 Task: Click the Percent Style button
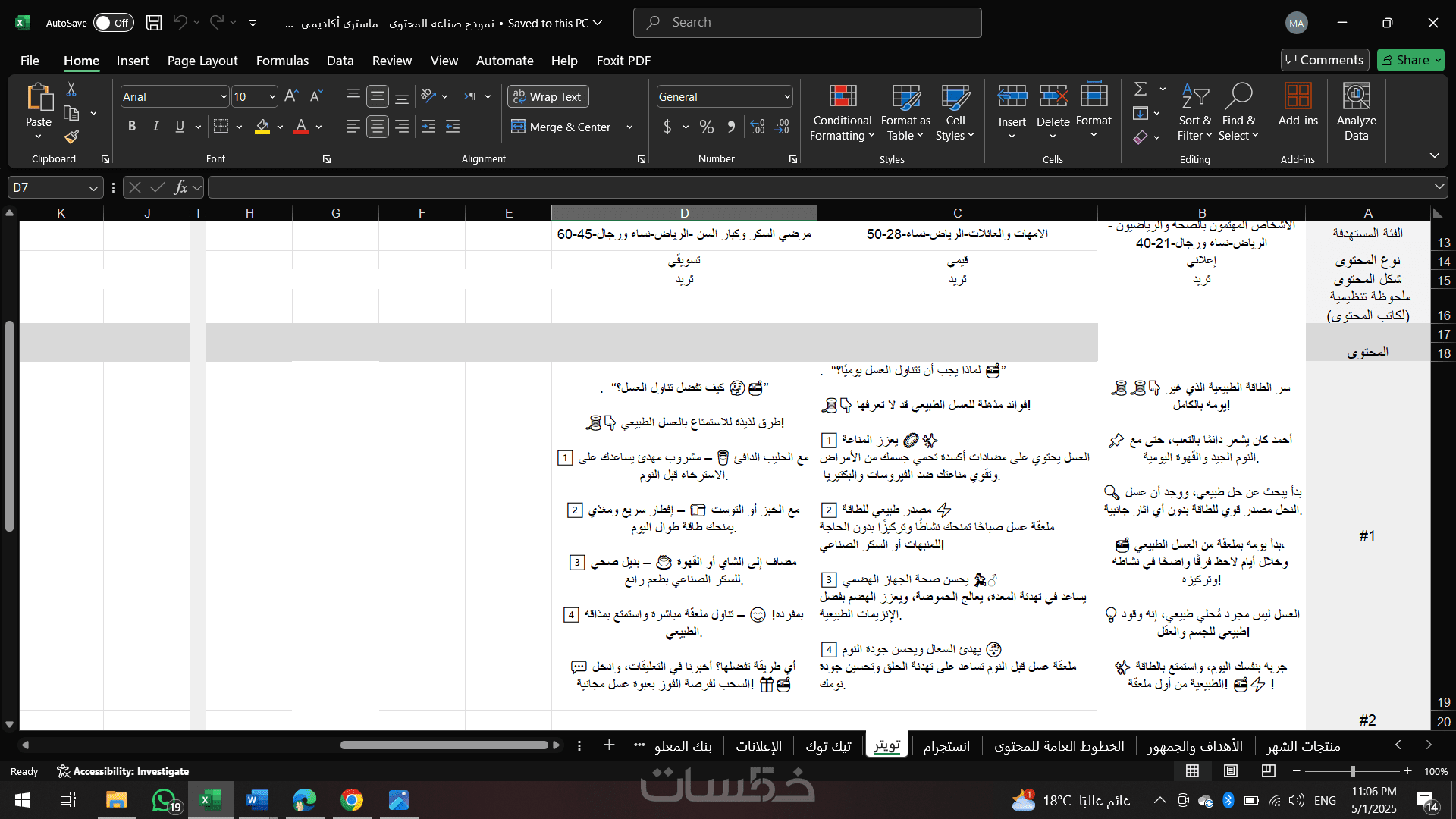(x=707, y=127)
